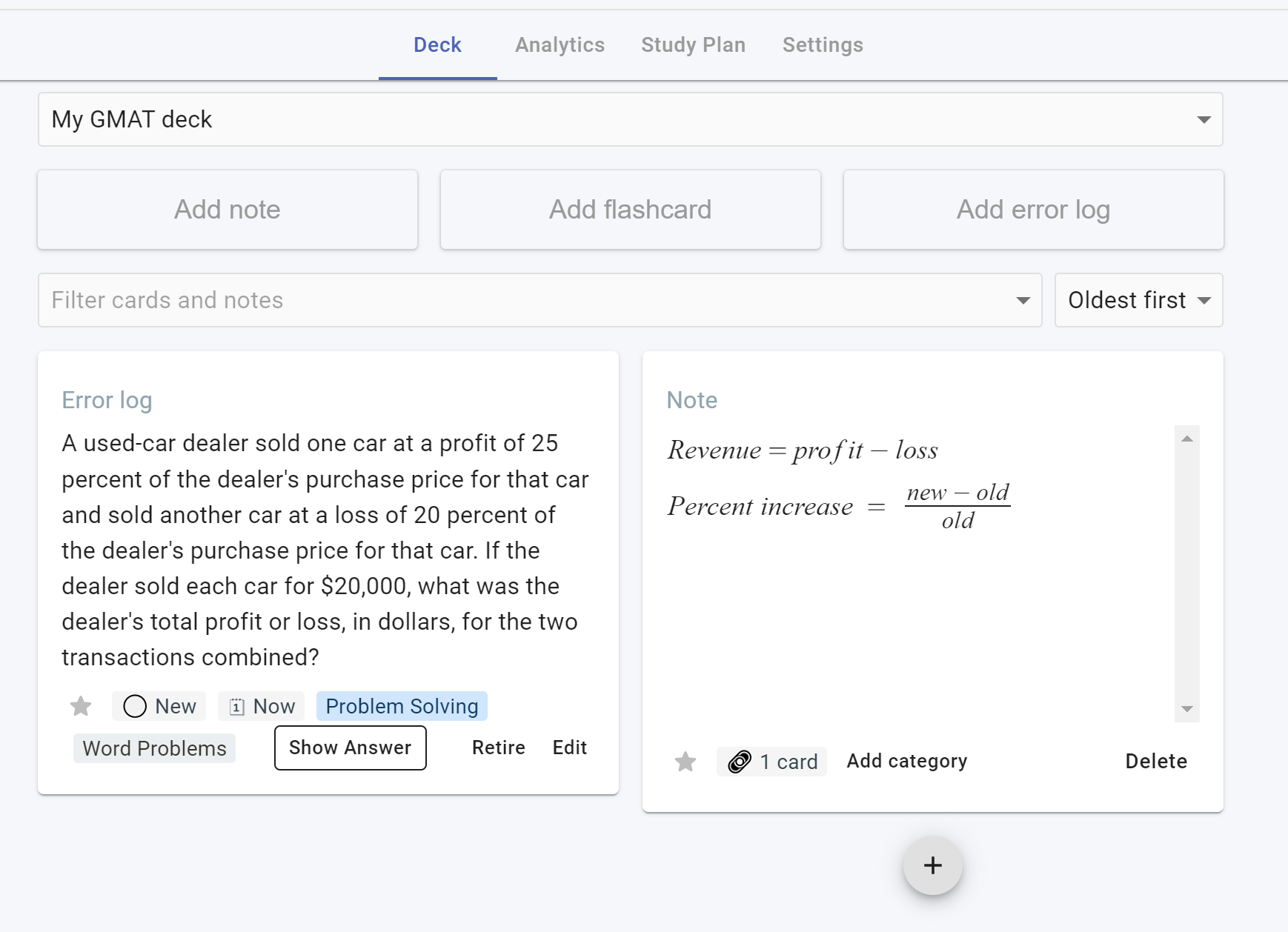This screenshot has height=932, width=1288.
Task: Click the plus floating action button
Action: pos(932,865)
